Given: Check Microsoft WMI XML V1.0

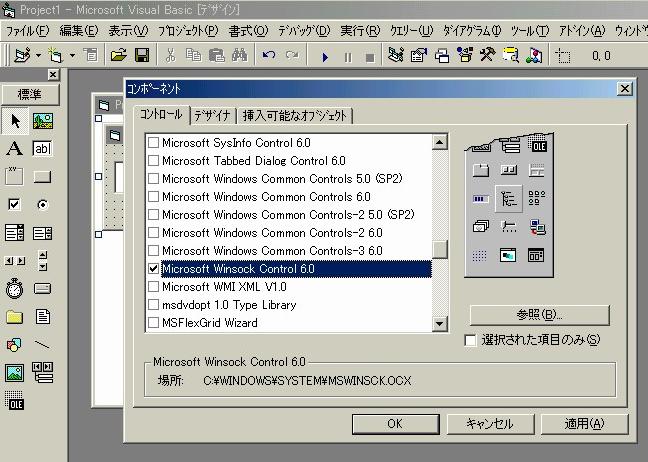Looking at the screenshot, I should coord(153,286).
